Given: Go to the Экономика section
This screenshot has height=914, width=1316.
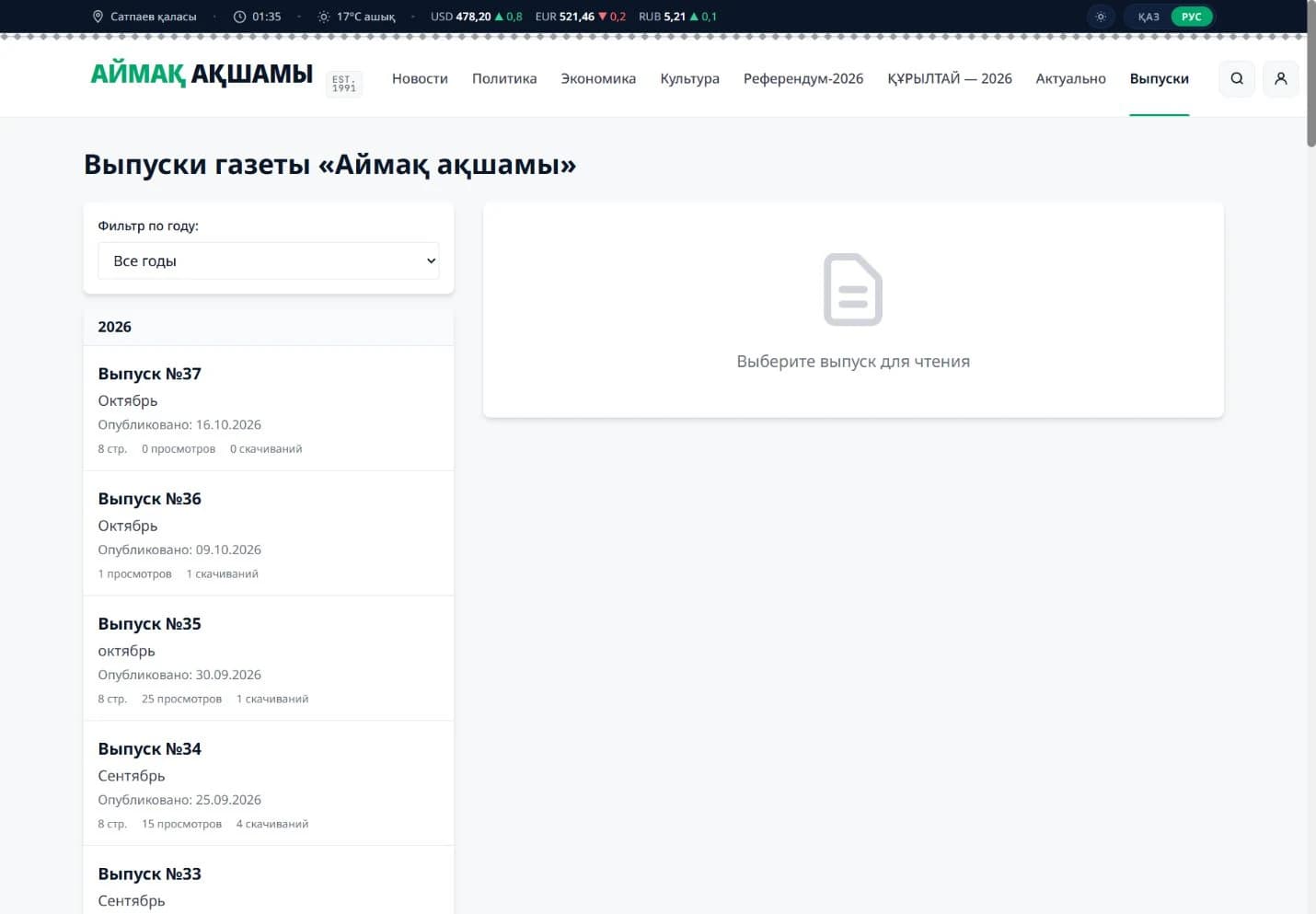Looking at the screenshot, I should (598, 78).
